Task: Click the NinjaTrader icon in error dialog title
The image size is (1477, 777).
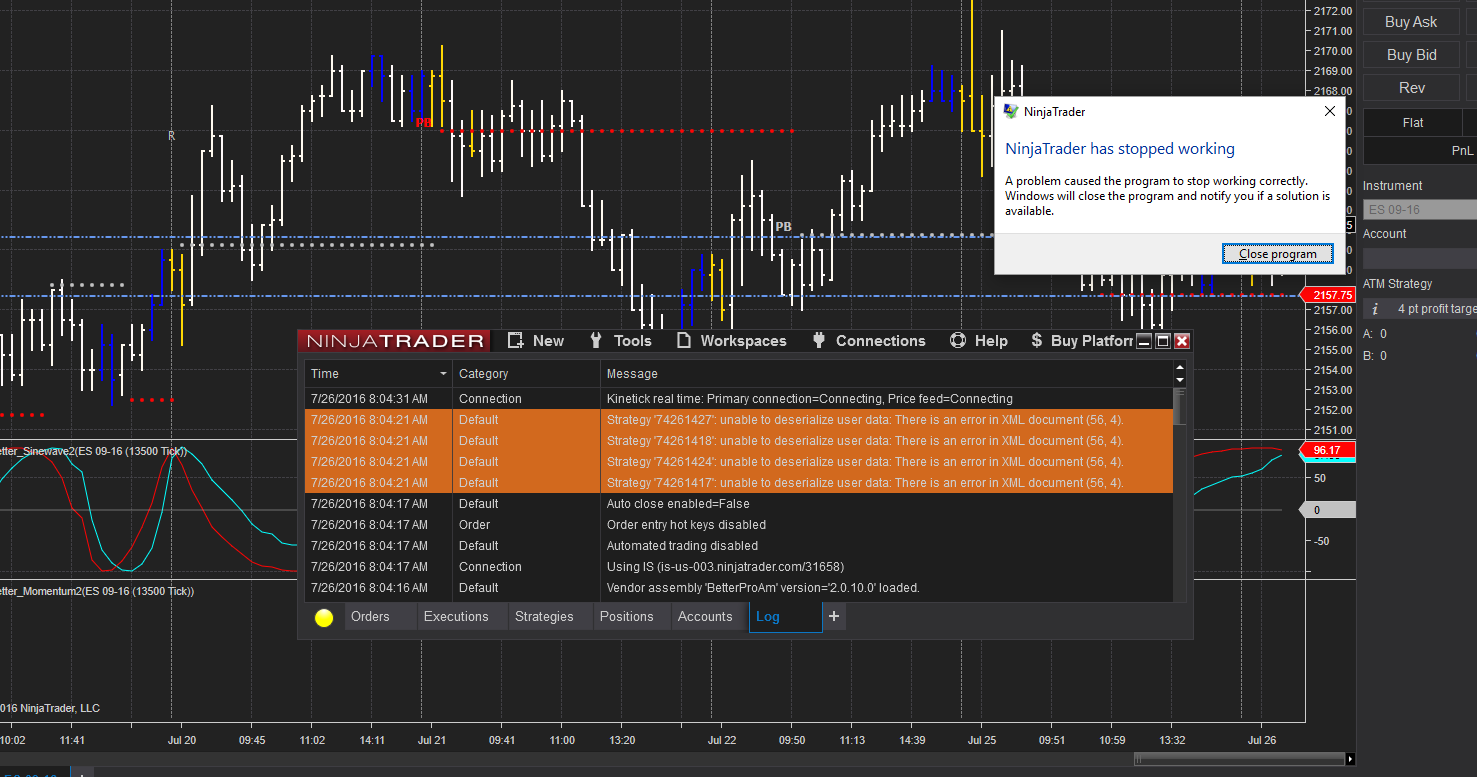Action: tap(1011, 112)
